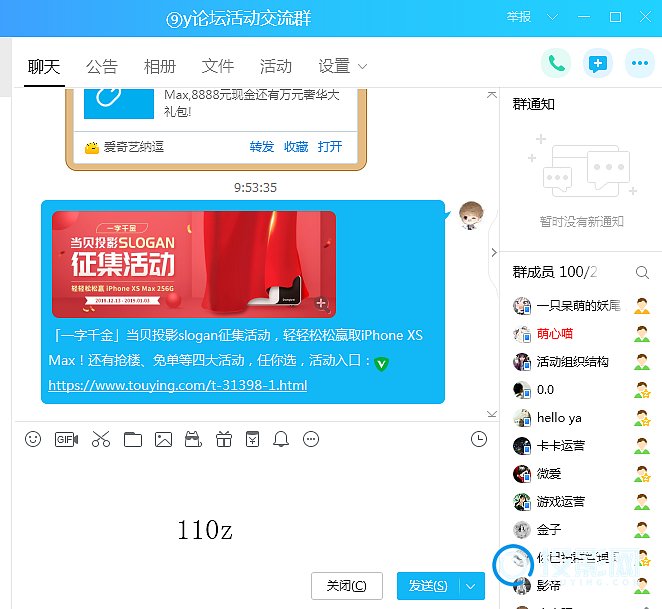The width and height of the screenshot is (662, 609).
Task: Click the sender's avatar beside blue message
Action: [x=471, y=215]
